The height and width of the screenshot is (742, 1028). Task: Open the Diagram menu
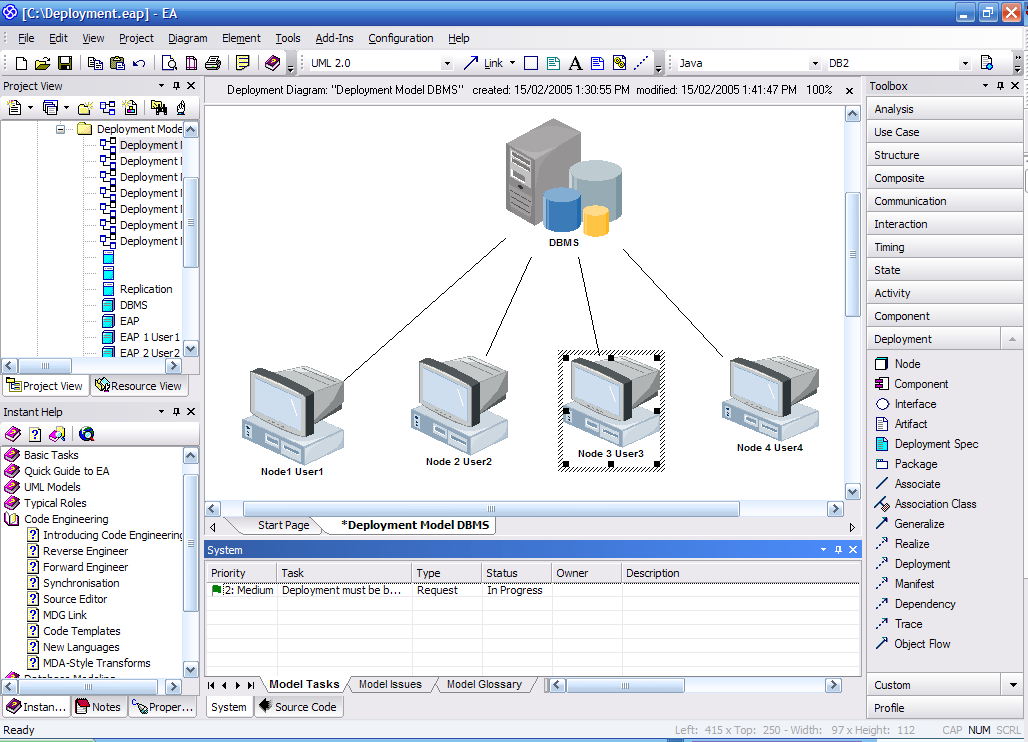187,38
